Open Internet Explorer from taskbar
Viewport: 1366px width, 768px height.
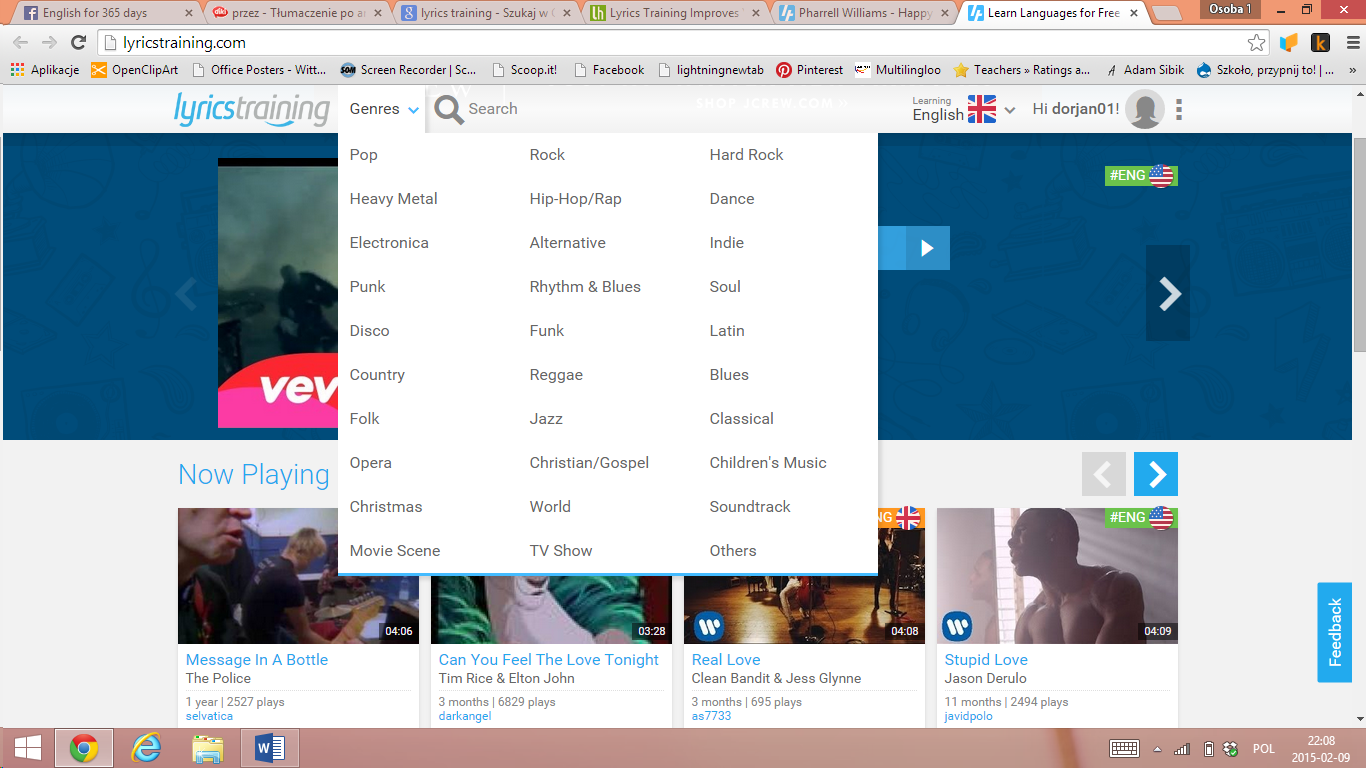pyautogui.click(x=146, y=748)
